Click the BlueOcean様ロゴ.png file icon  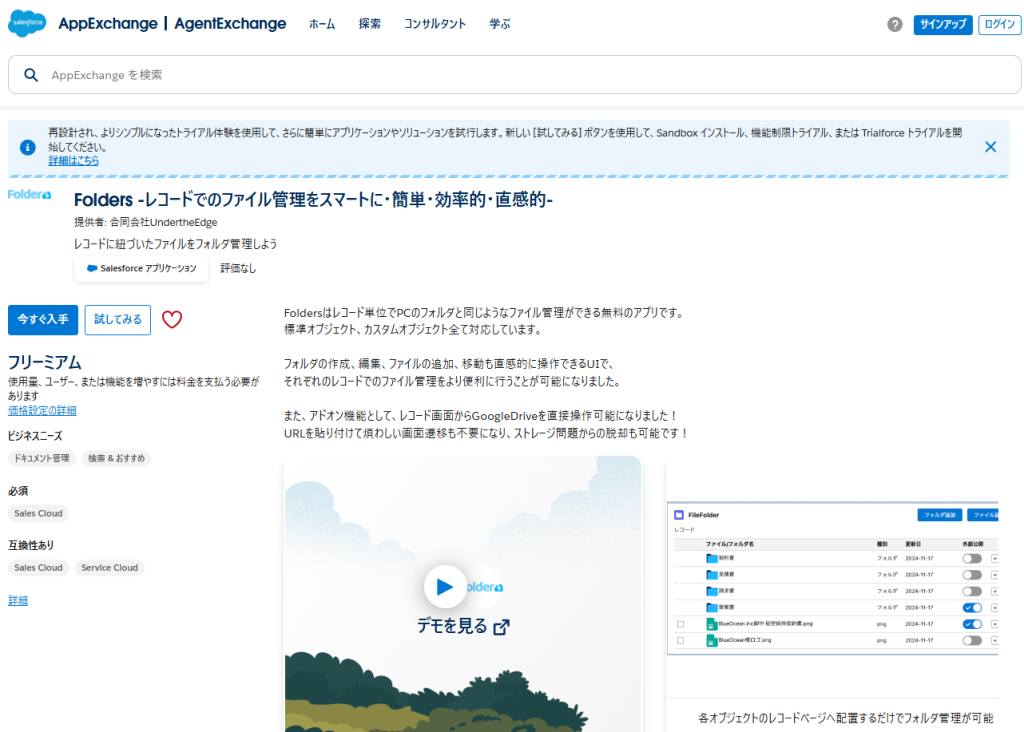pyautogui.click(x=711, y=641)
